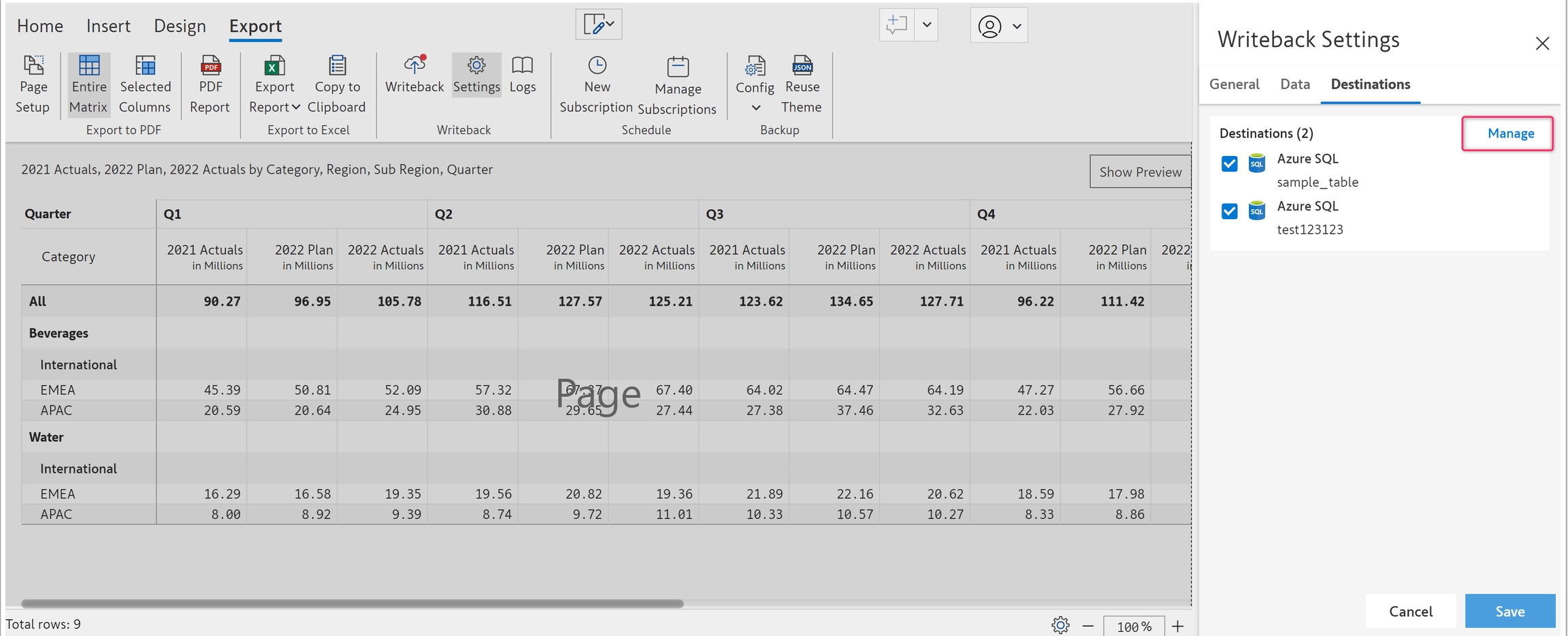This screenshot has width=1568, height=636.
Task: Select Entire Matrix export option
Action: (88, 84)
